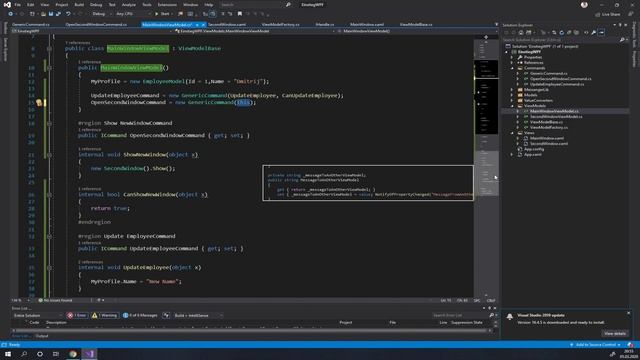Click the Cortana circle taskbar icon
640x360 pixels.
(x=40, y=354)
